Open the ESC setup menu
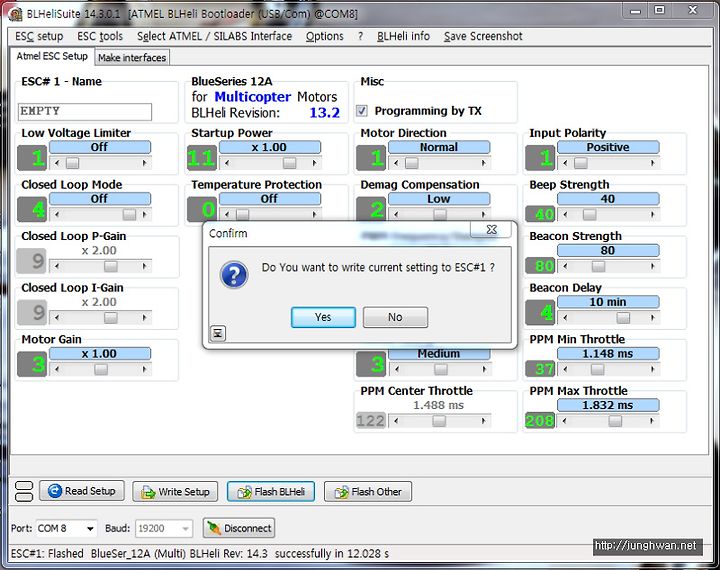Image resolution: width=720 pixels, height=570 pixels. tap(39, 36)
